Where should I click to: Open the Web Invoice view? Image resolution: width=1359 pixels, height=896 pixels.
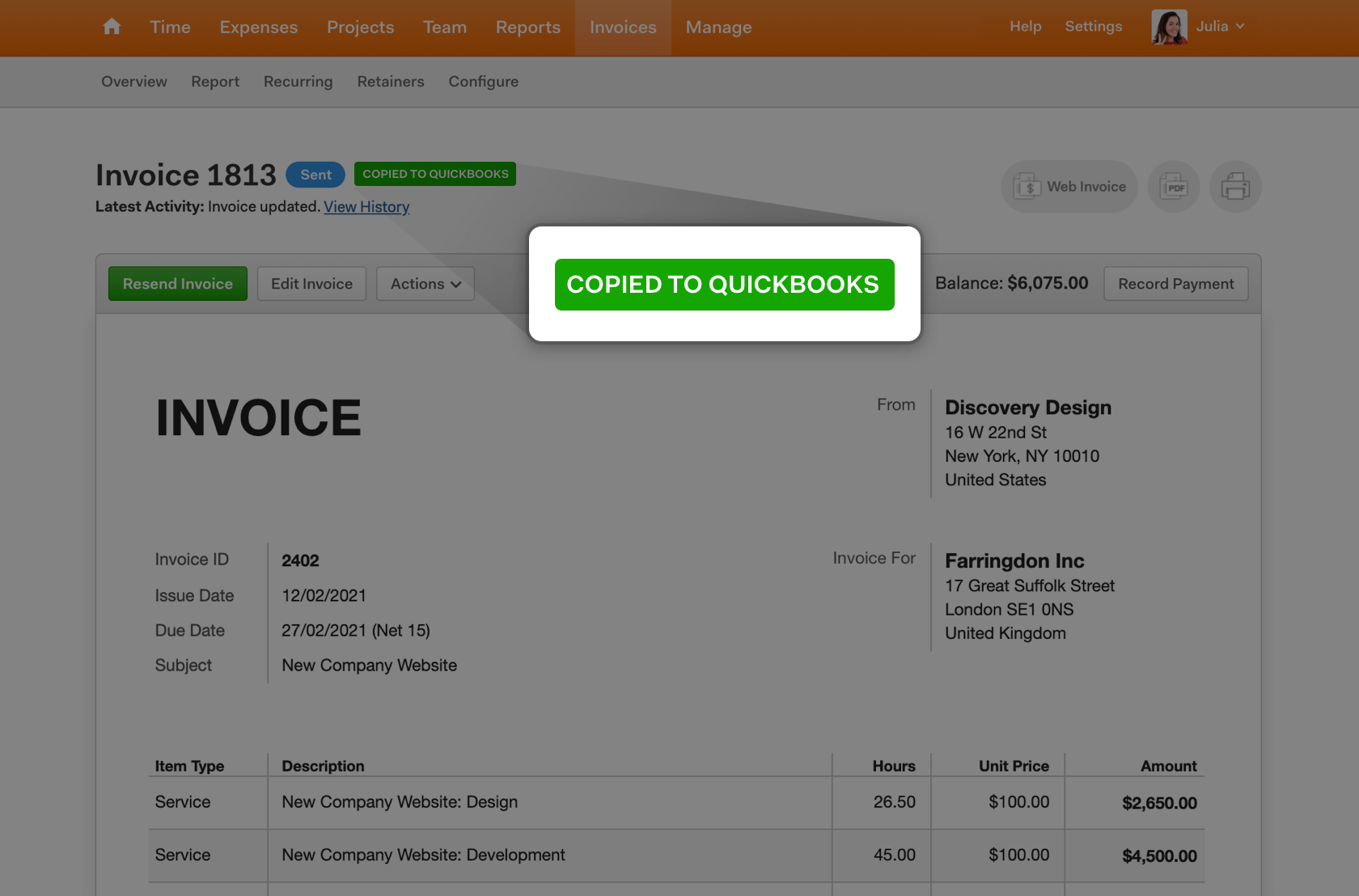(1069, 186)
